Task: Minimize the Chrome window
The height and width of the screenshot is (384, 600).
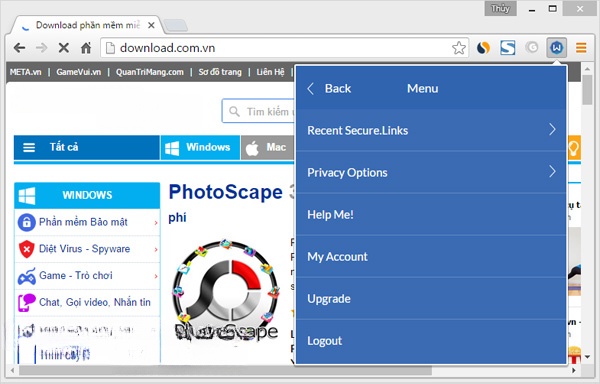Action: 532,9
